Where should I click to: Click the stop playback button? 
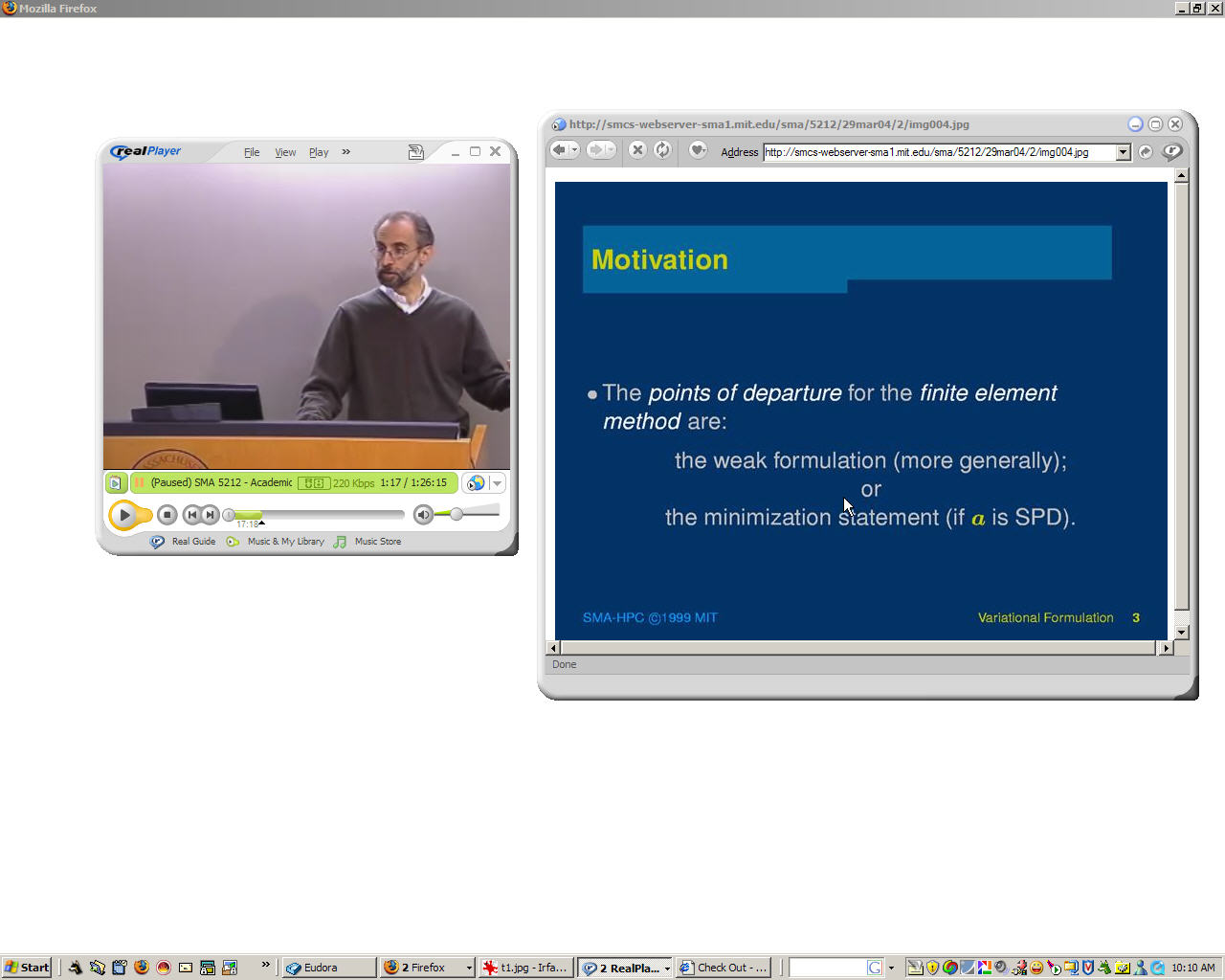(167, 515)
